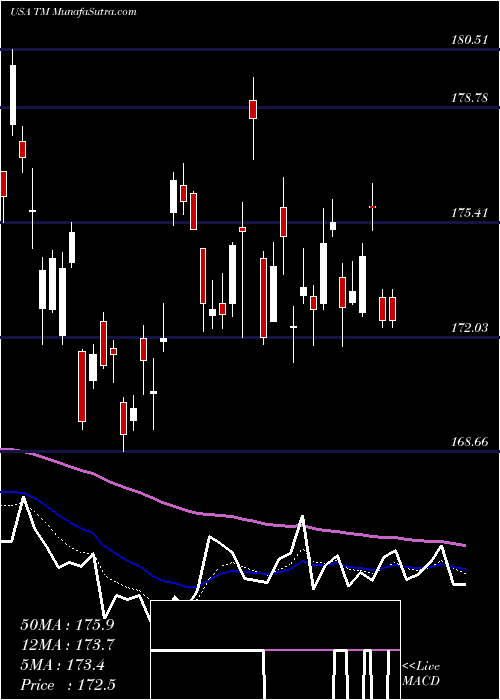
Task: Click the '<<Live MACD' label
Action: [421, 673]
